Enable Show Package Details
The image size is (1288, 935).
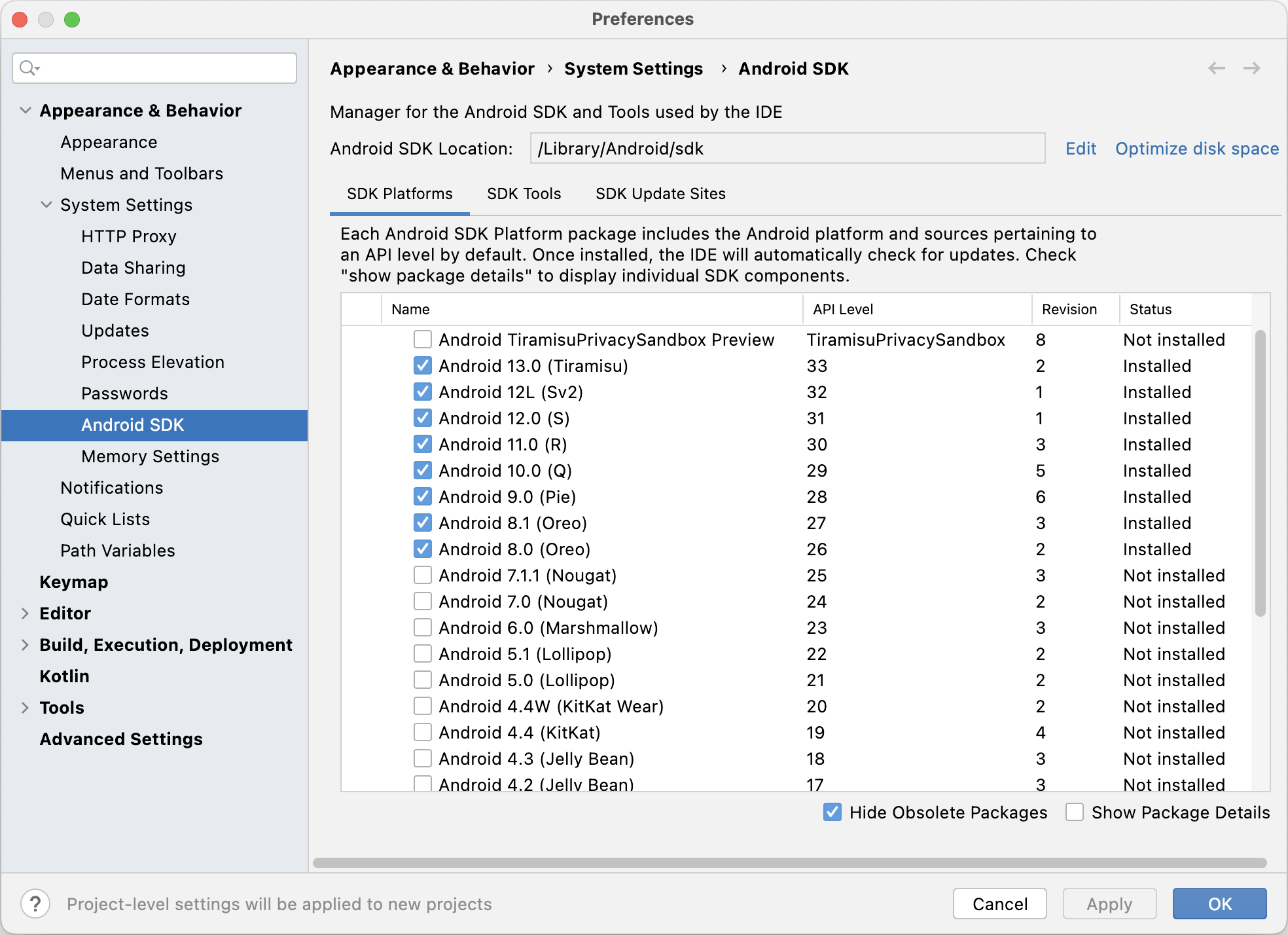[1075, 812]
